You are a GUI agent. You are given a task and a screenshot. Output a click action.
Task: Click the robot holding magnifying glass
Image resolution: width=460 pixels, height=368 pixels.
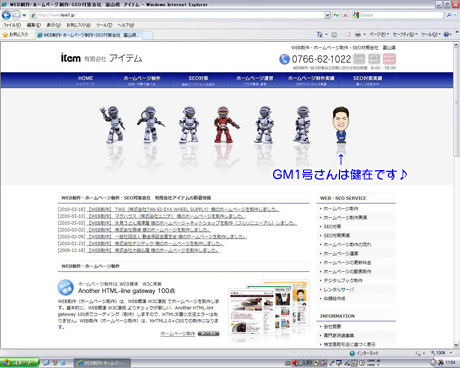(150, 125)
